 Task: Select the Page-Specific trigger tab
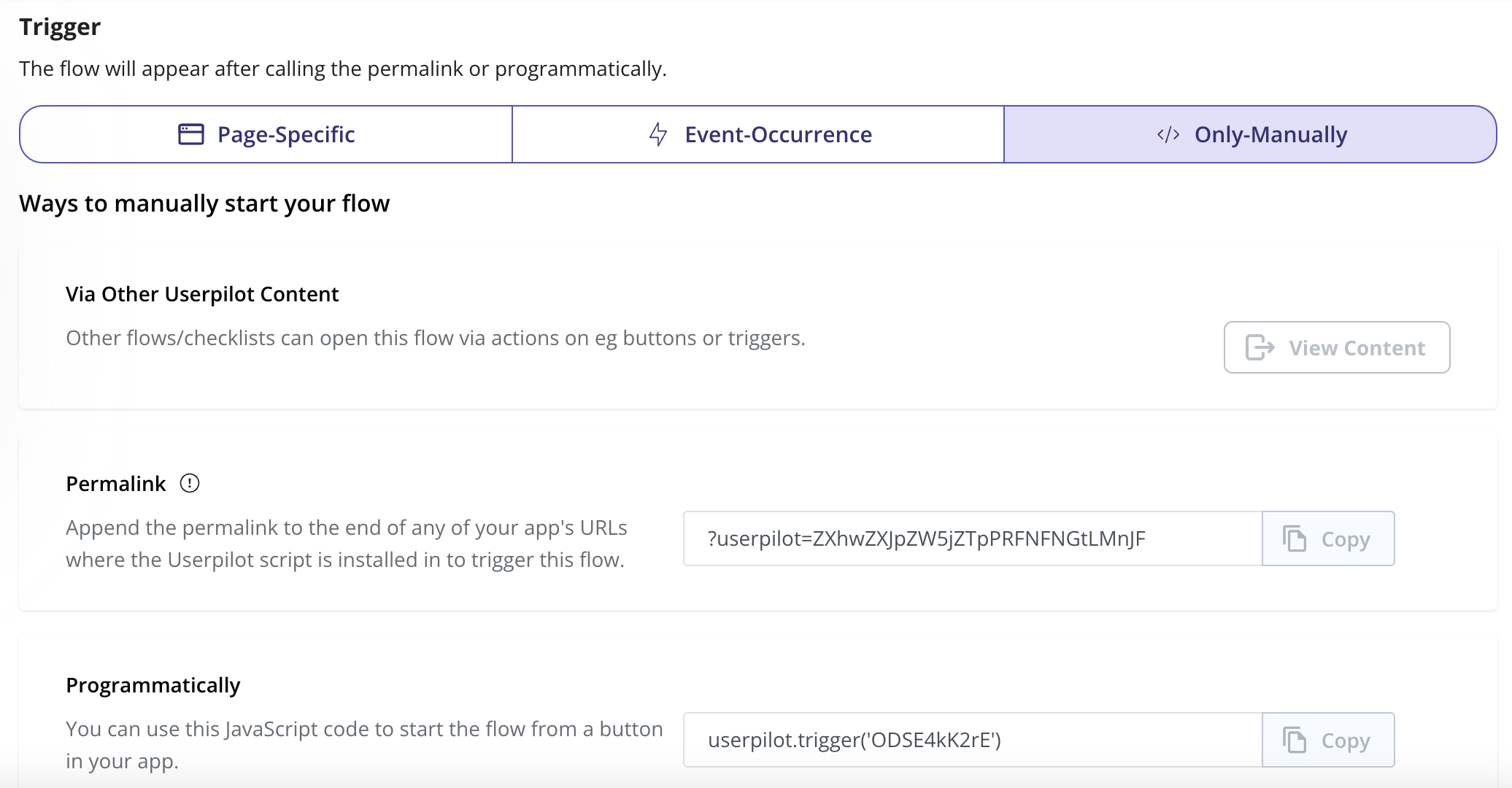pos(266,134)
